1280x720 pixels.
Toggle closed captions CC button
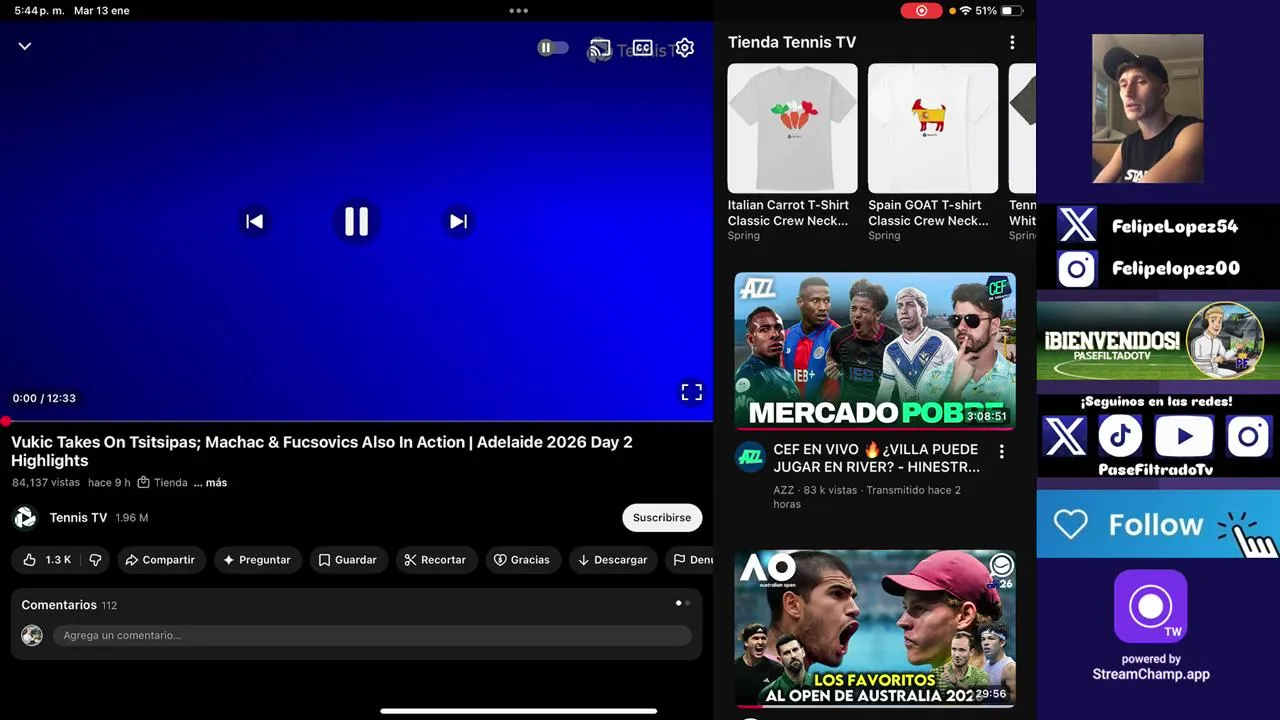(642, 48)
